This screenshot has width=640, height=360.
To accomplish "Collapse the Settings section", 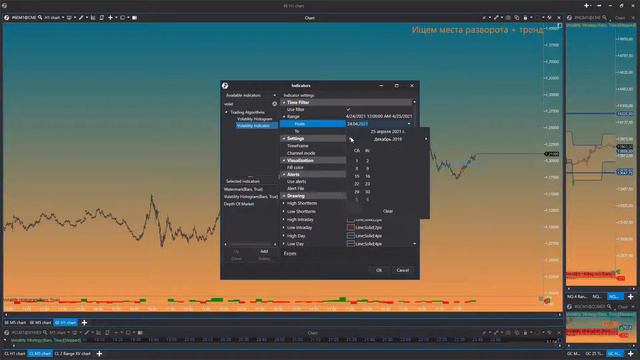I will (284, 139).
